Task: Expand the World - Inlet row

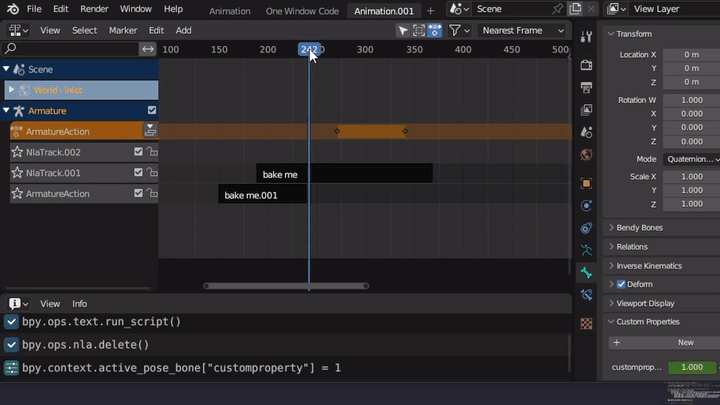Action: pyautogui.click(x=11, y=90)
